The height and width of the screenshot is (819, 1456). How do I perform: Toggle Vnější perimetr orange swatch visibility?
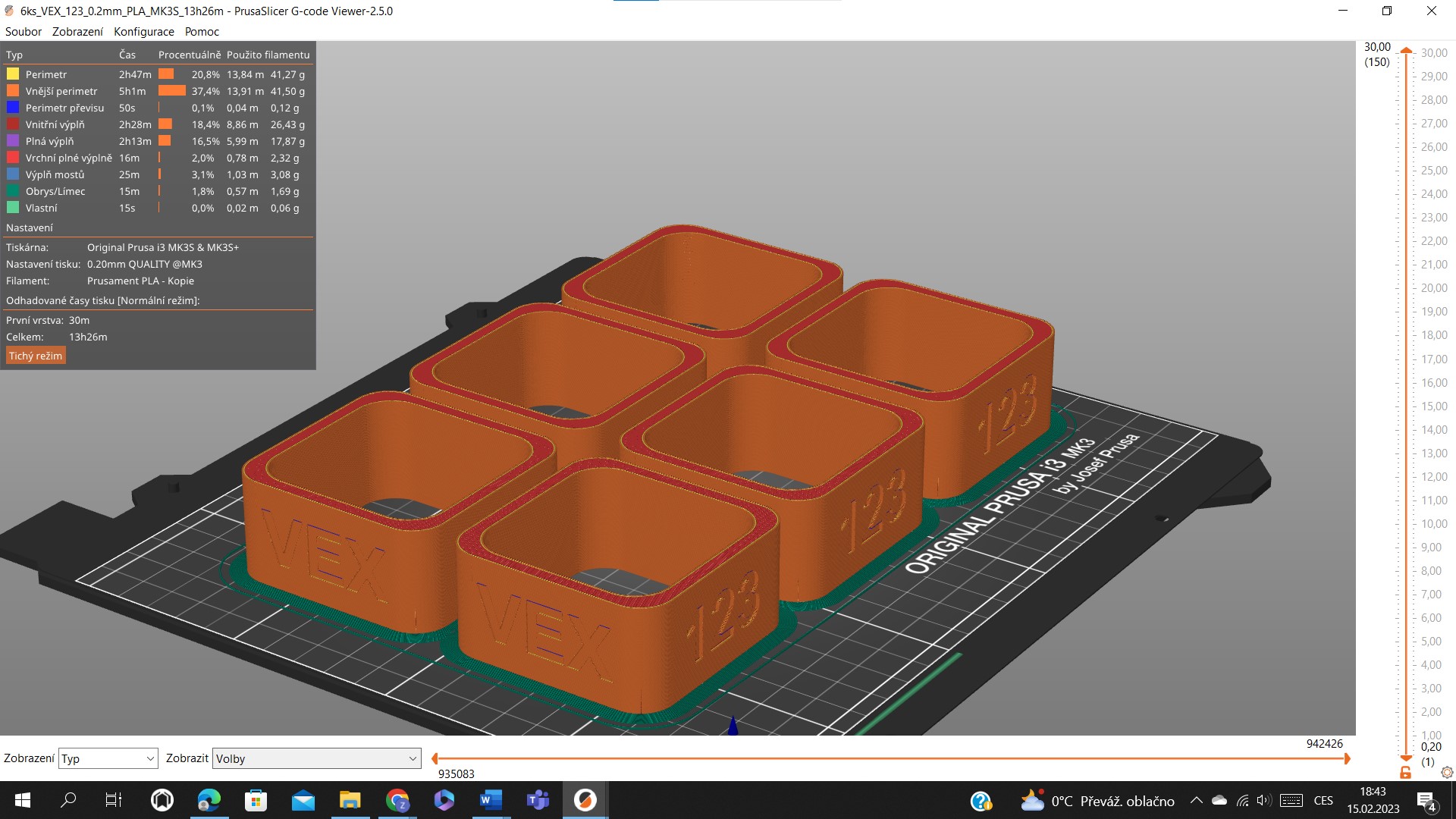[13, 91]
